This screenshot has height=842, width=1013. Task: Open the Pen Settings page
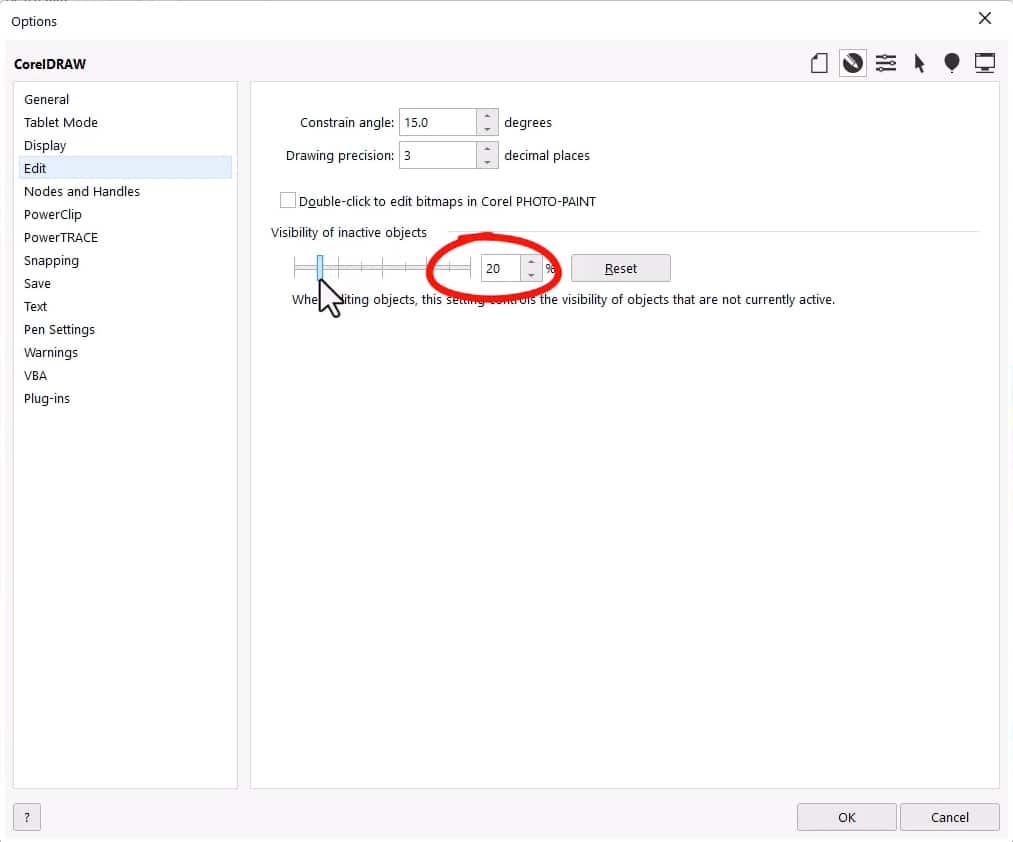[x=59, y=329]
